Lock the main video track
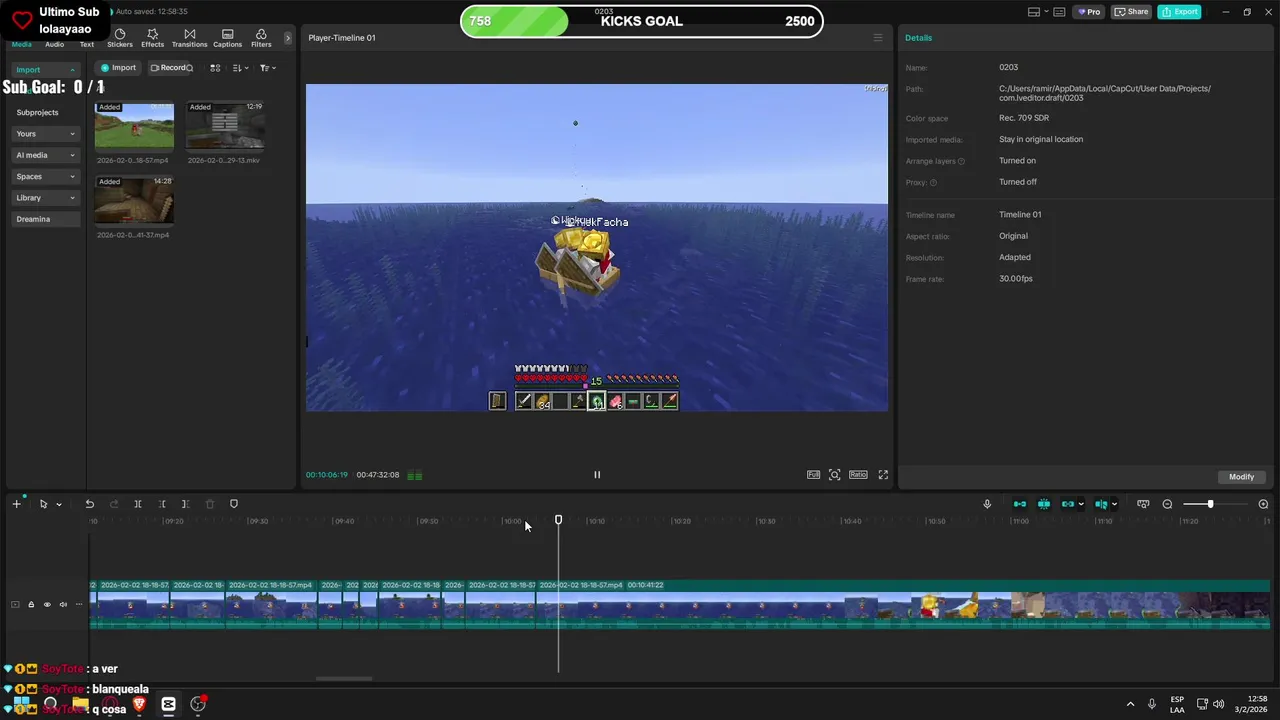1280x720 pixels. click(x=31, y=604)
